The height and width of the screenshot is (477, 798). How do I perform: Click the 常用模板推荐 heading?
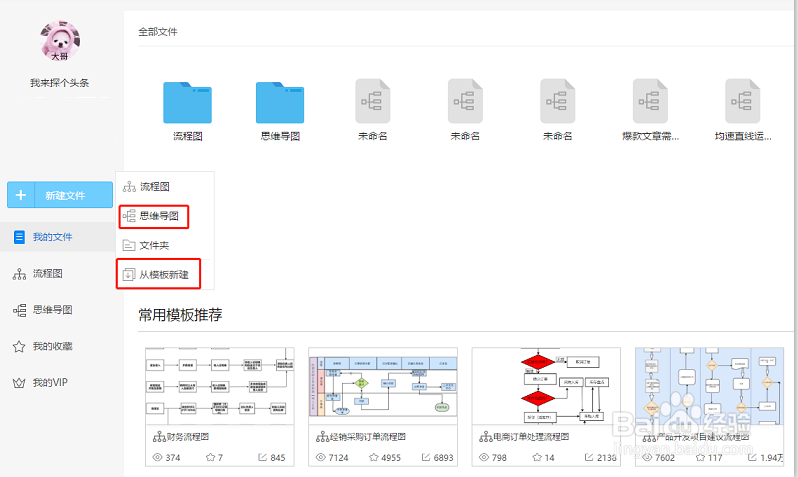(x=180, y=315)
